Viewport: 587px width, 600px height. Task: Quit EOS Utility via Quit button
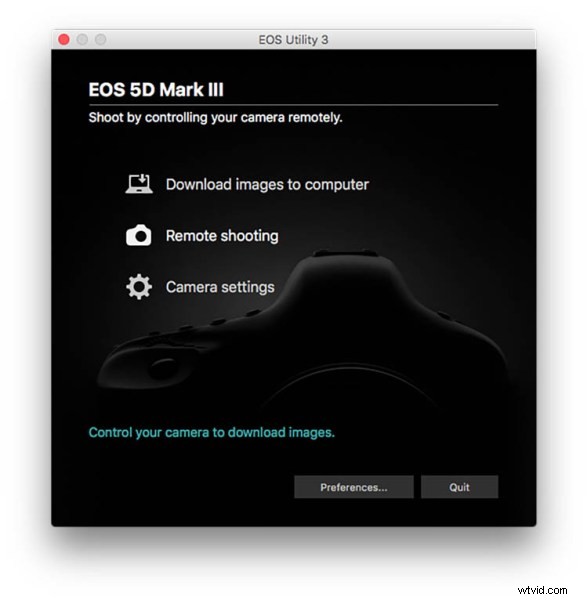tap(459, 487)
